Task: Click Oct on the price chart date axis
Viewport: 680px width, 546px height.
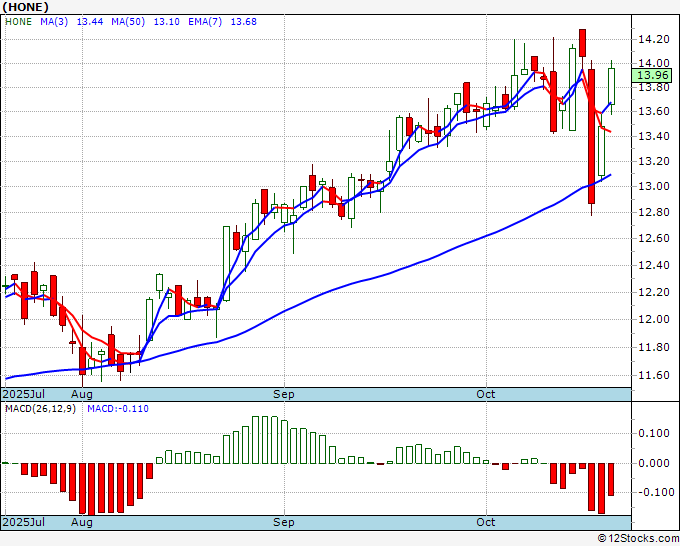Action: [486, 394]
